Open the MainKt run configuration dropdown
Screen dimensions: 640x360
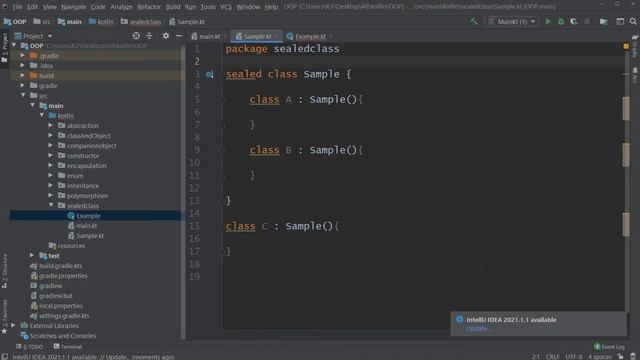(512, 21)
